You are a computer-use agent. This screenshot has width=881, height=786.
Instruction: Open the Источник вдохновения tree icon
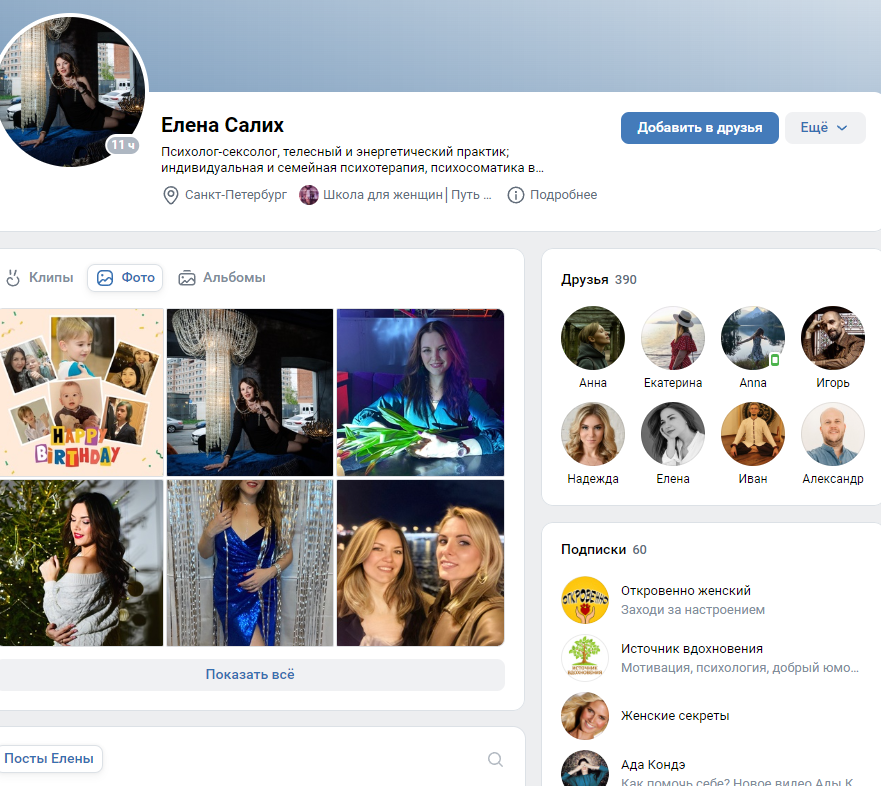coord(585,658)
